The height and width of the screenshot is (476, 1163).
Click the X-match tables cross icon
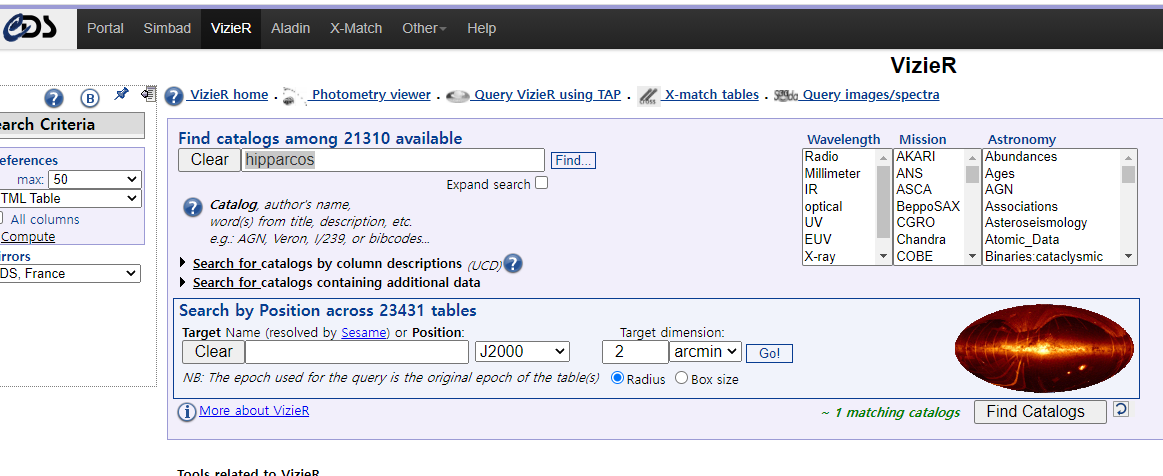pyautogui.click(x=649, y=96)
